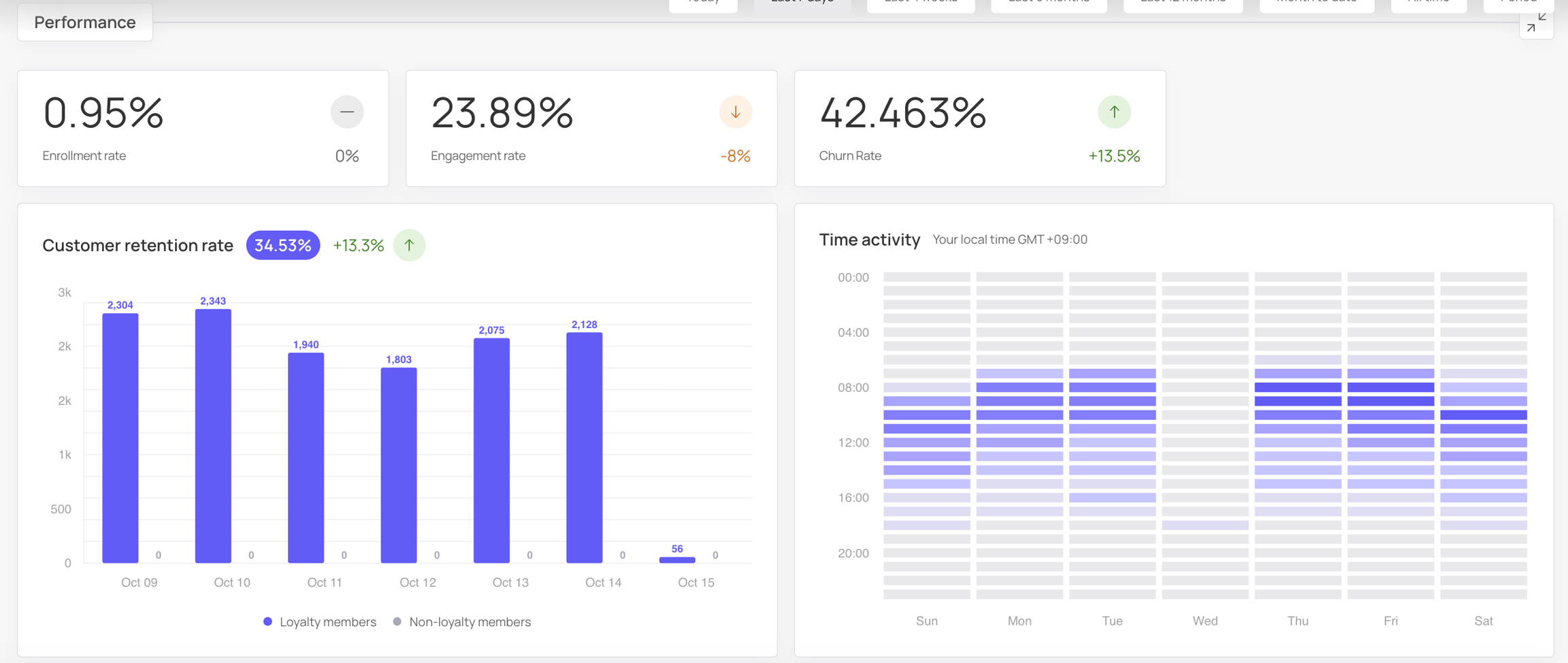Click the green up arrow beside +13.3%

[409, 245]
